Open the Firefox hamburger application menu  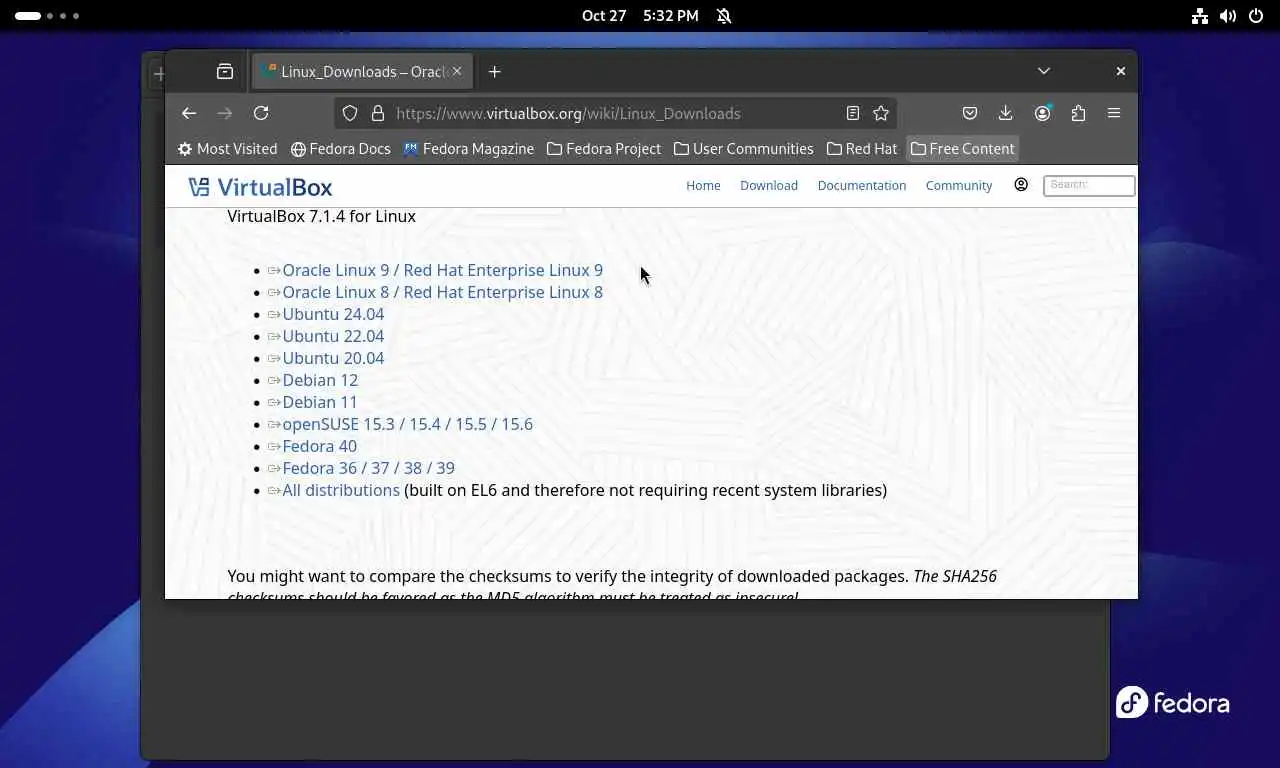coord(1114,113)
